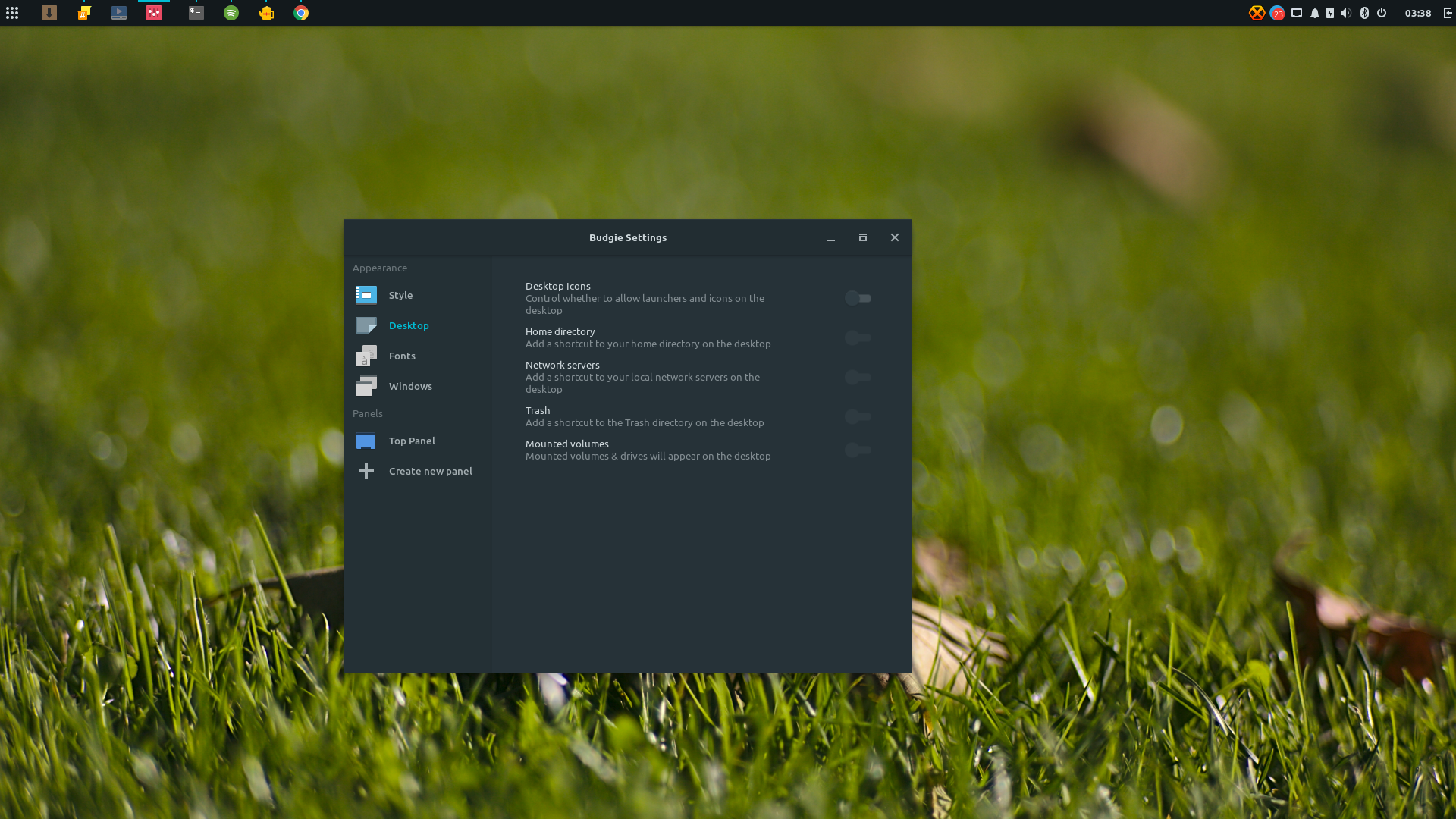Click the Mounted volumes label

coord(566,444)
